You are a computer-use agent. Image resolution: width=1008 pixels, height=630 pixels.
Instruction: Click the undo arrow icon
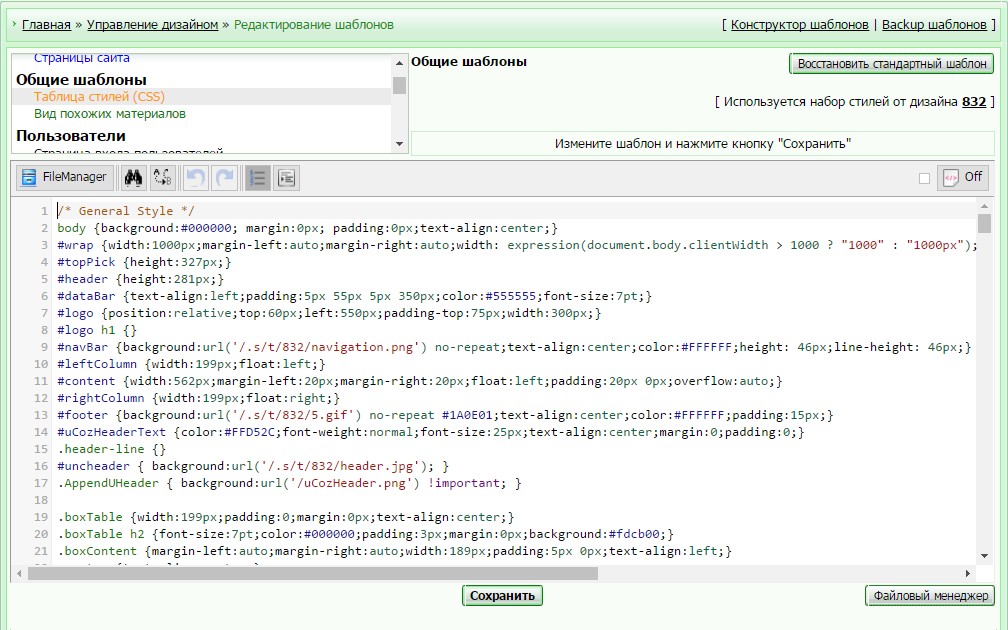click(x=195, y=177)
